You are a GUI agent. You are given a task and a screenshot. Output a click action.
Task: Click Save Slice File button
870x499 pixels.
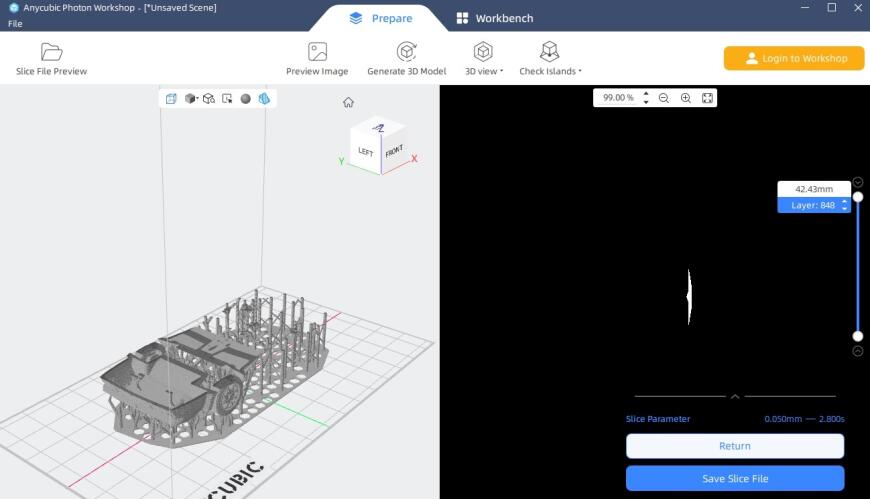(735, 478)
